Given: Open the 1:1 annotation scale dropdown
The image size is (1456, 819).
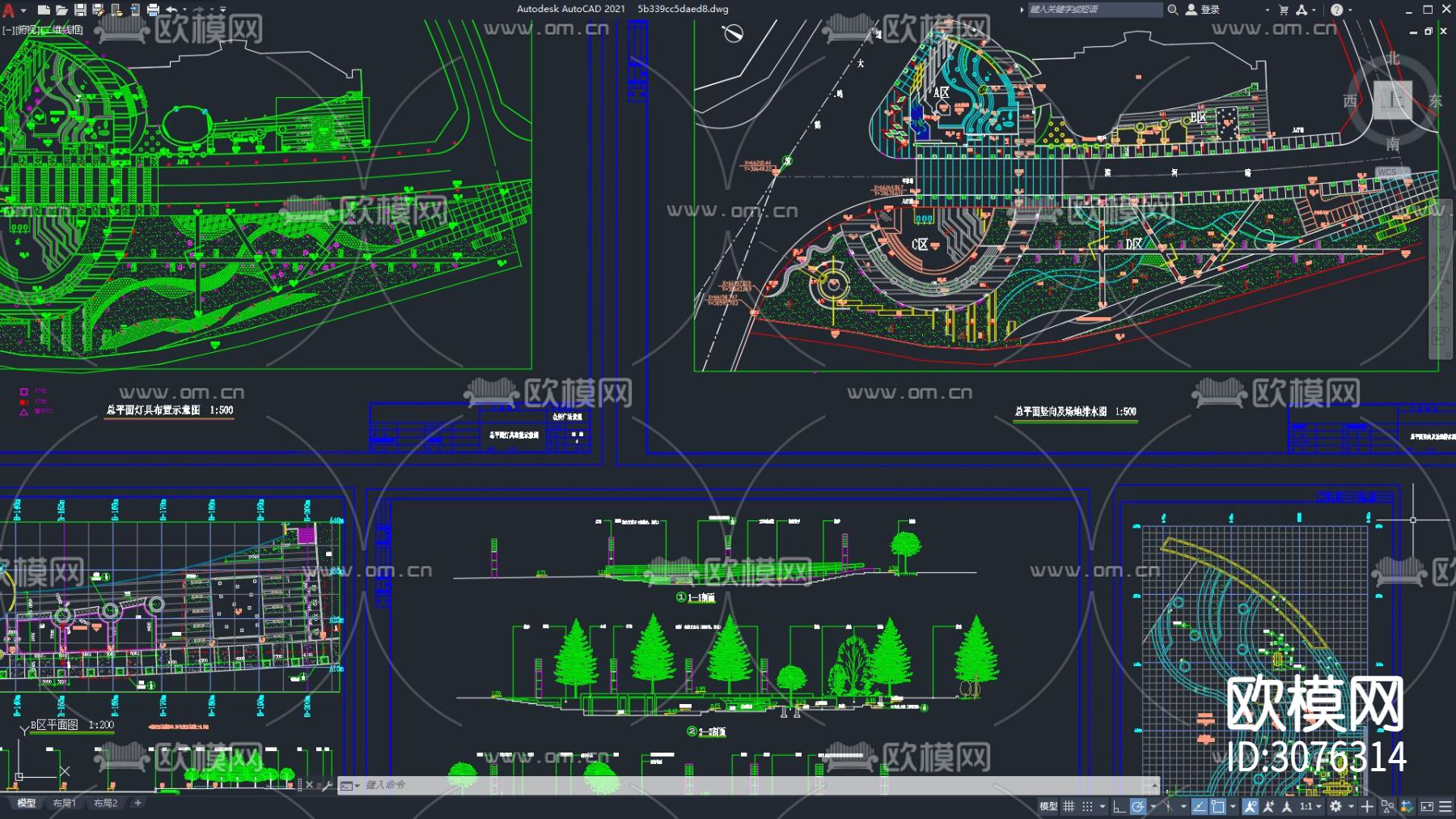Looking at the screenshot, I should pos(1310,806).
